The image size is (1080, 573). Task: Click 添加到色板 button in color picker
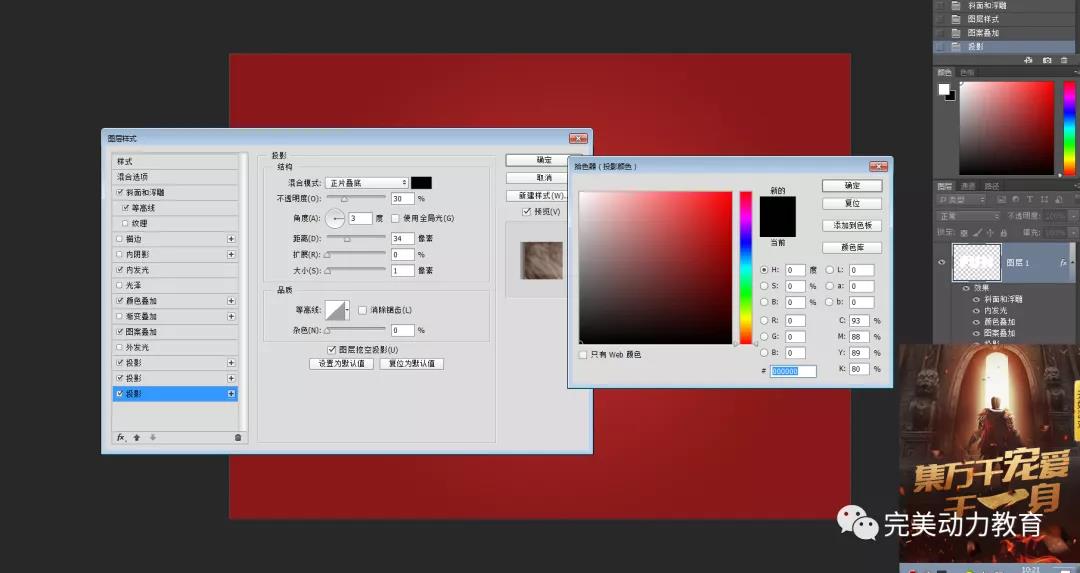(x=852, y=226)
